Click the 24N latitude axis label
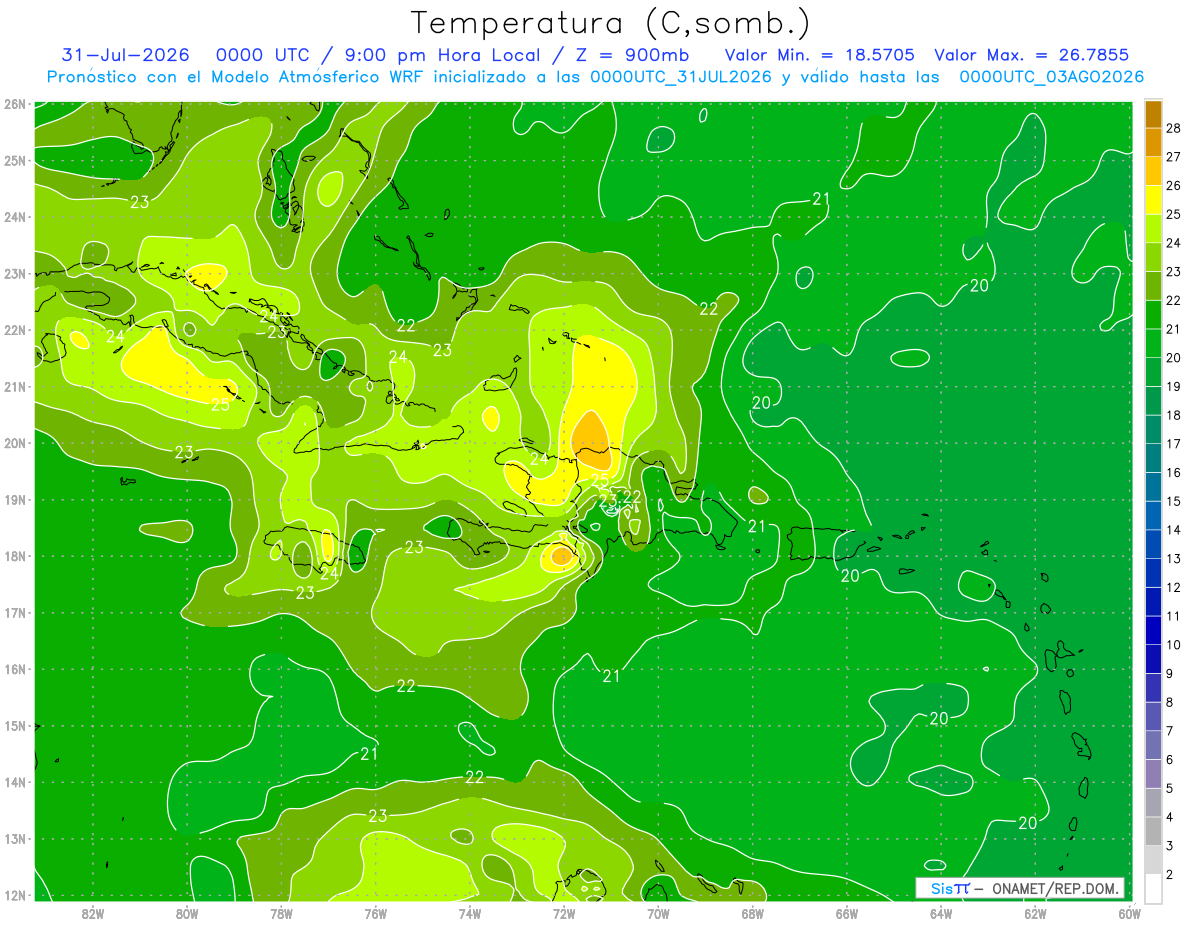Image resolution: width=1200 pixels, height=927 pixels. tap(14, 217)
